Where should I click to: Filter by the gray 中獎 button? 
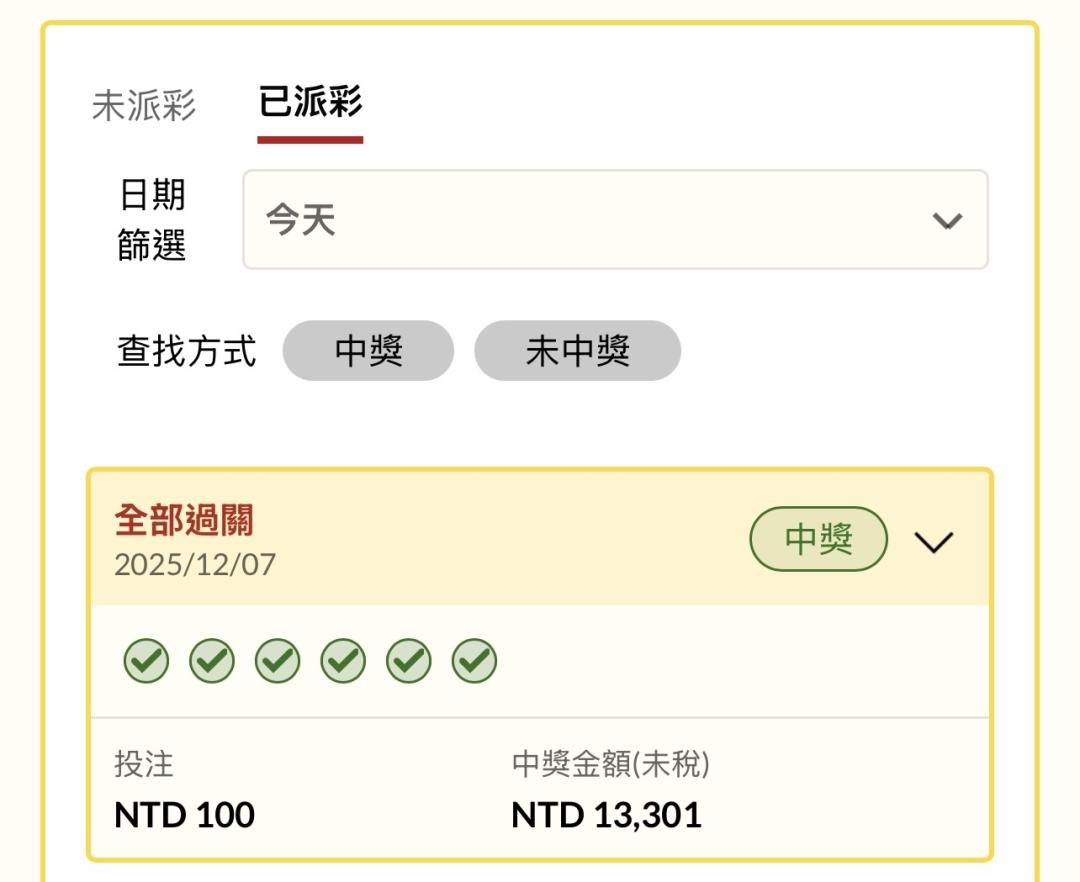tap(368, 351)
